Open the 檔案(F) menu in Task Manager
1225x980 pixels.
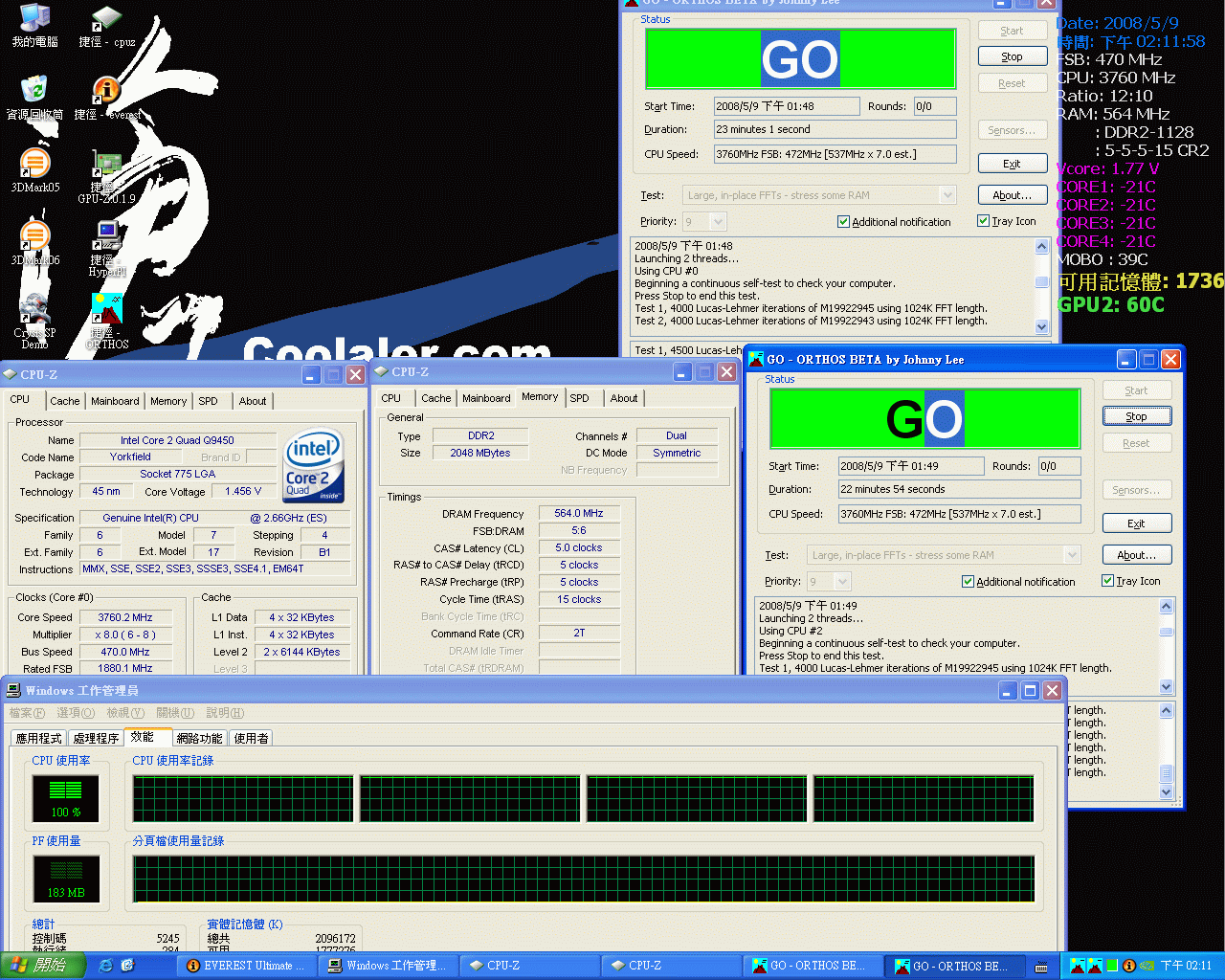(x=27, y=713)
